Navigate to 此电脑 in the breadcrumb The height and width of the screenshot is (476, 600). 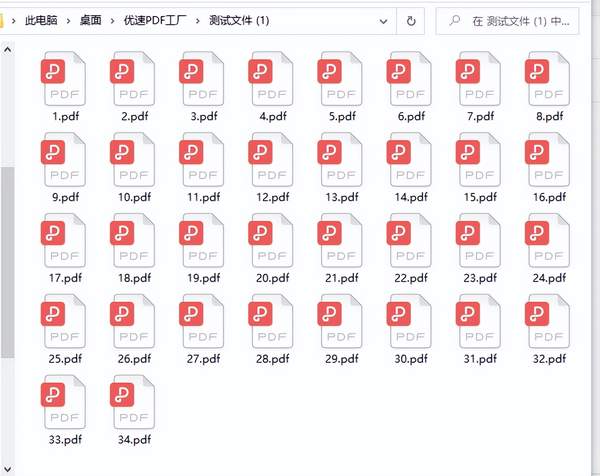[x=40, y=20]
